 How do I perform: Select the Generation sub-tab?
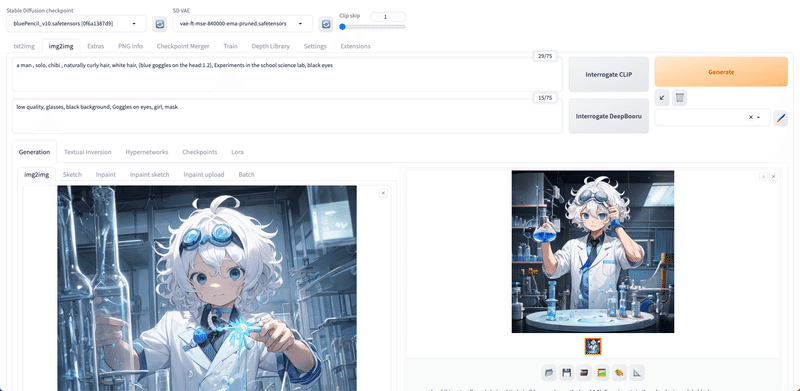[x=34, y=152]
